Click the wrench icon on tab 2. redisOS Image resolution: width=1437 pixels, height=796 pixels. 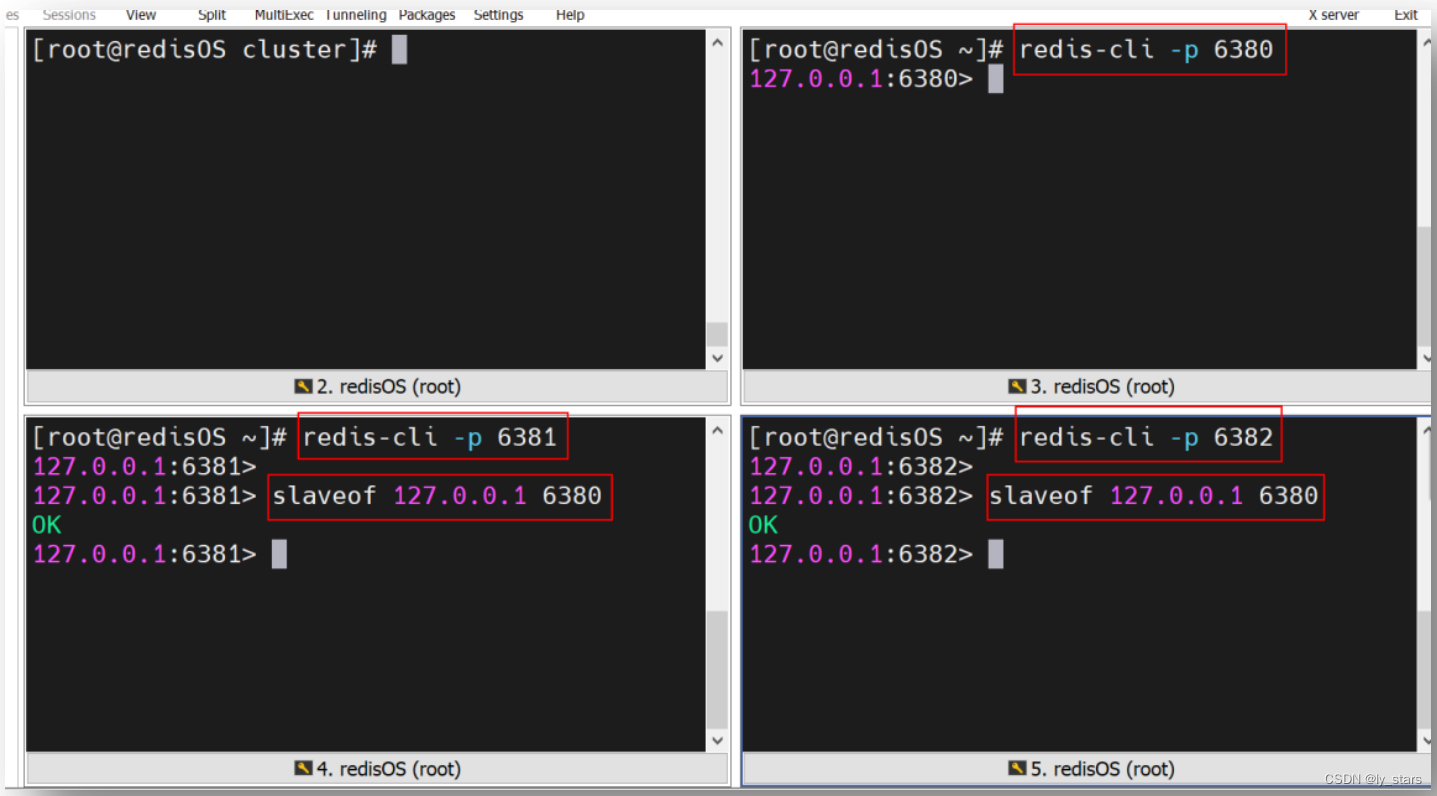pos(303,387)
